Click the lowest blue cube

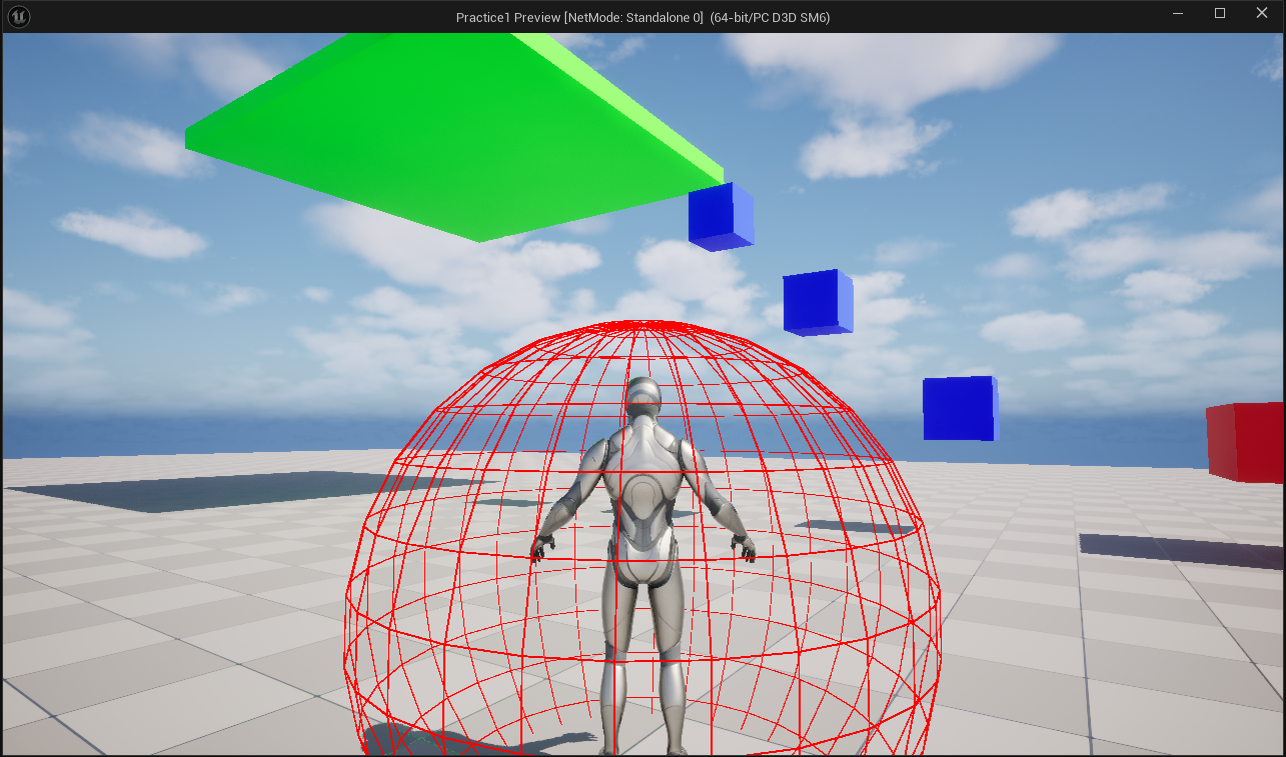(960, 408)
